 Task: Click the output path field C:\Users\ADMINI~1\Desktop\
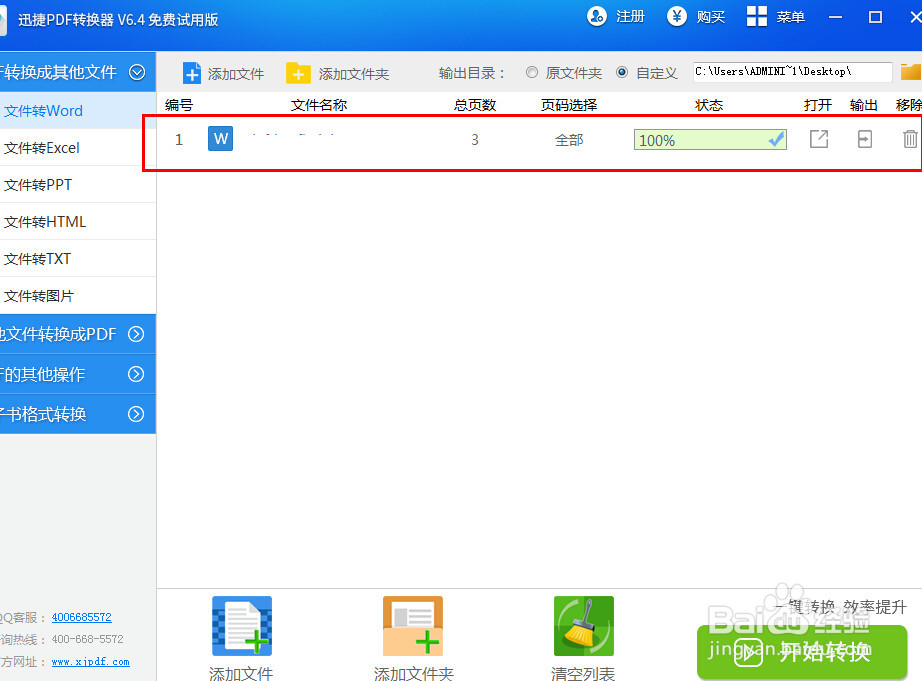792,72
